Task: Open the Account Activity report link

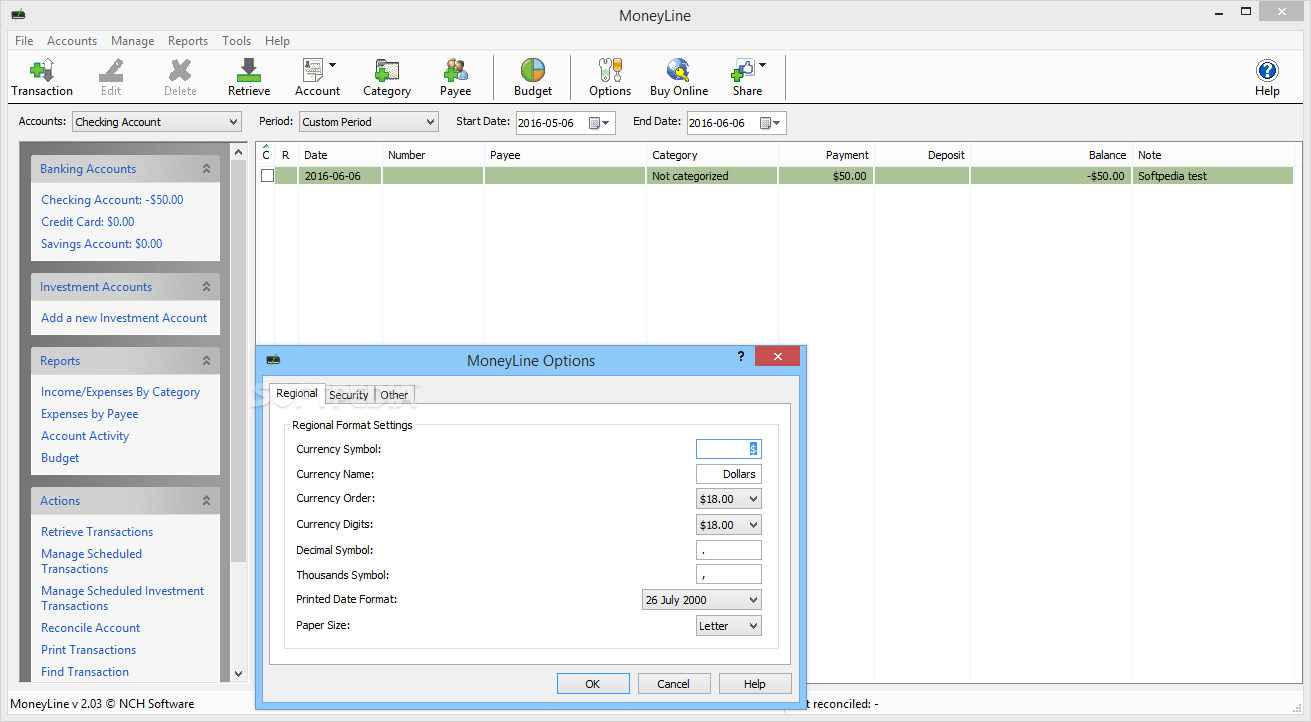Action: click(x=85, y=436)
